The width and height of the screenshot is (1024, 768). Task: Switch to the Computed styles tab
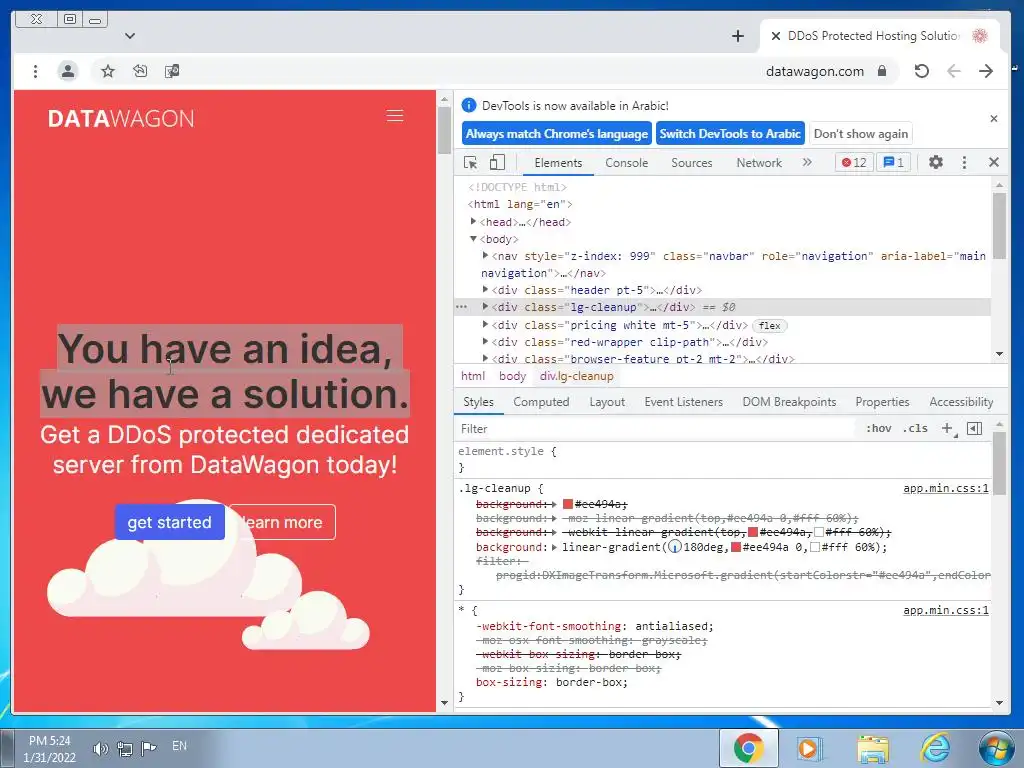[541, 402]
